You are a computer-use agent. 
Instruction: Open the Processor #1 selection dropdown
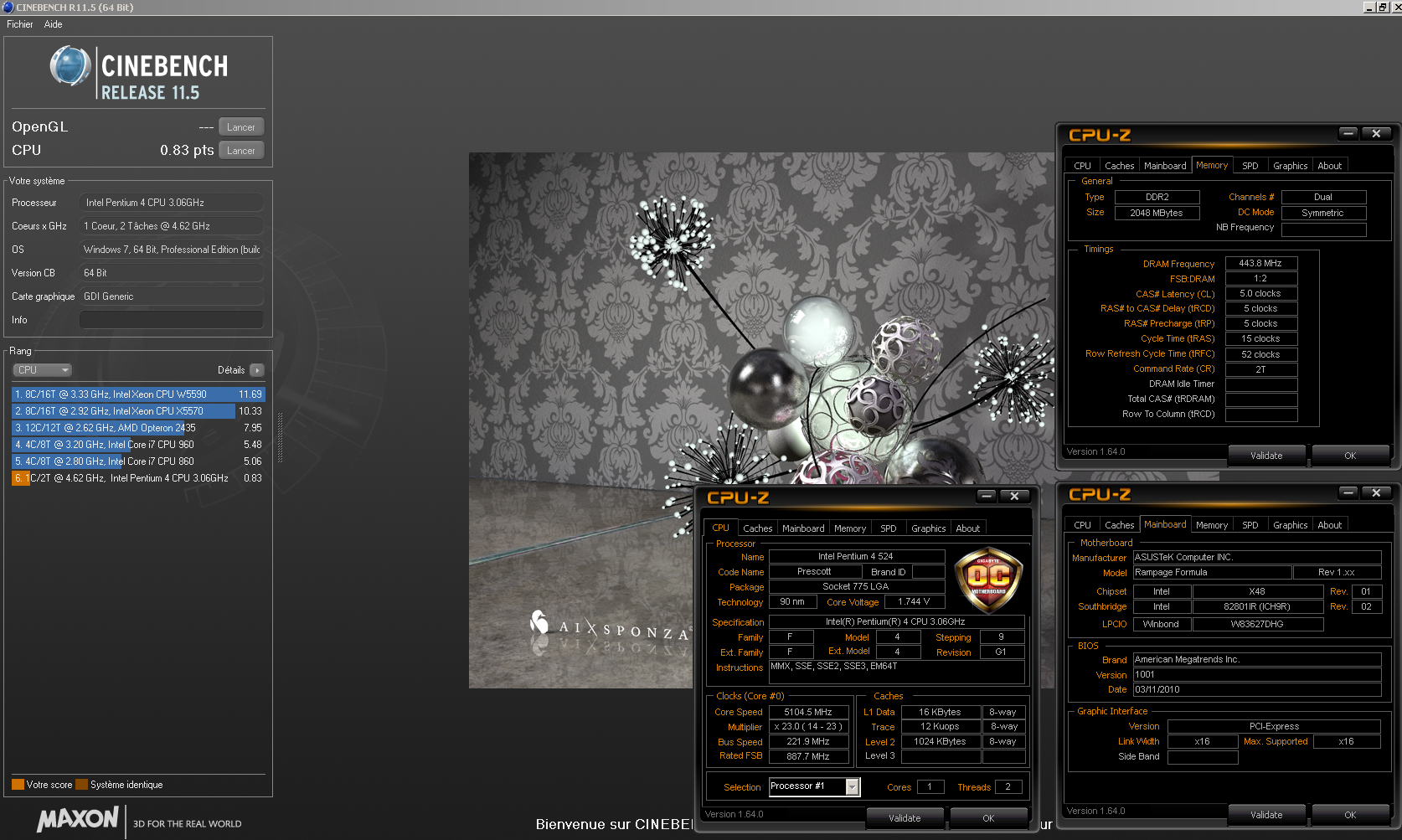tap(853, 786)
